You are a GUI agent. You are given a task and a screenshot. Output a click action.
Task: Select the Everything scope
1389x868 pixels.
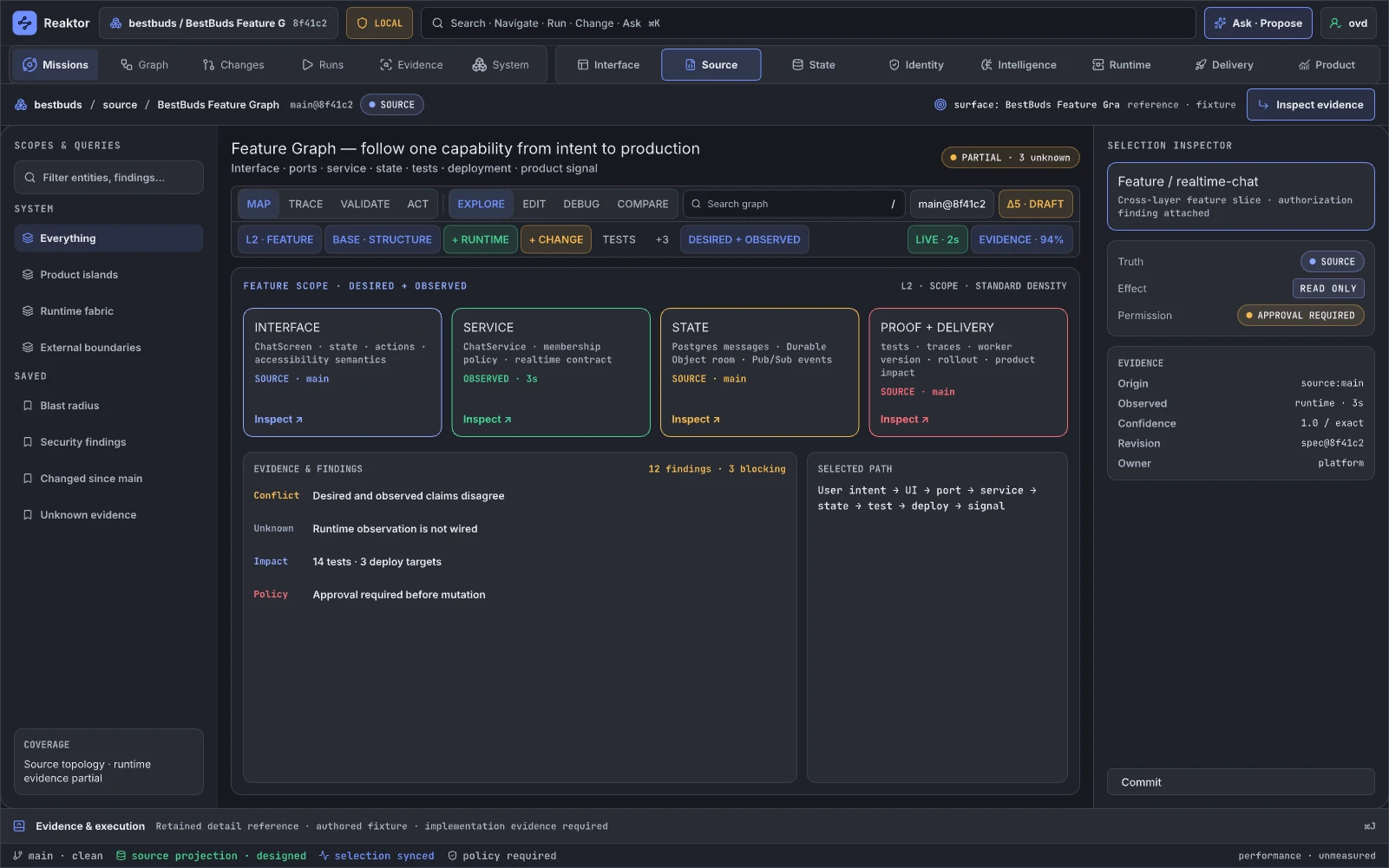[108, 238]
